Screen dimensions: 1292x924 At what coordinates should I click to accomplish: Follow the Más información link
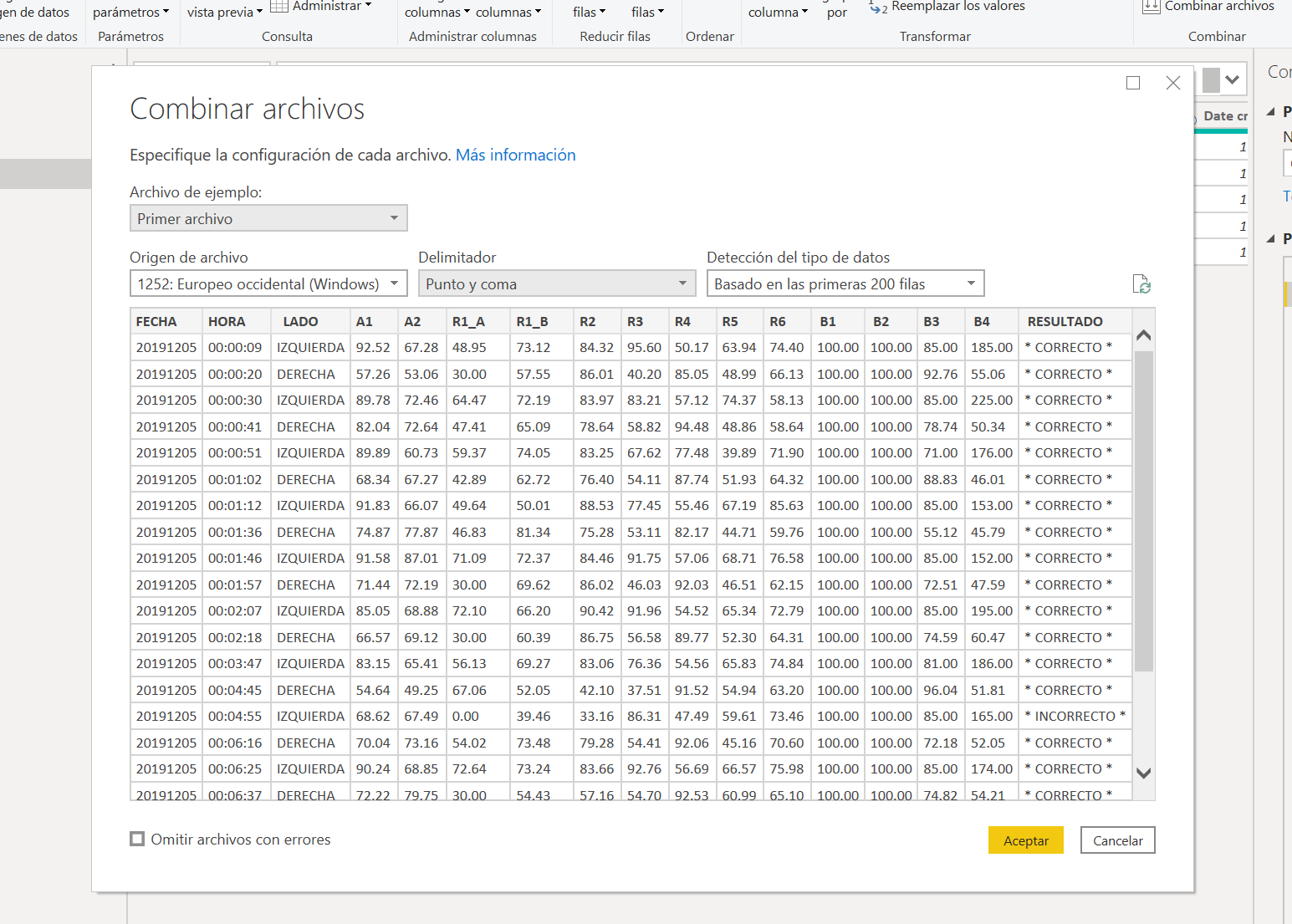[515, 155]
